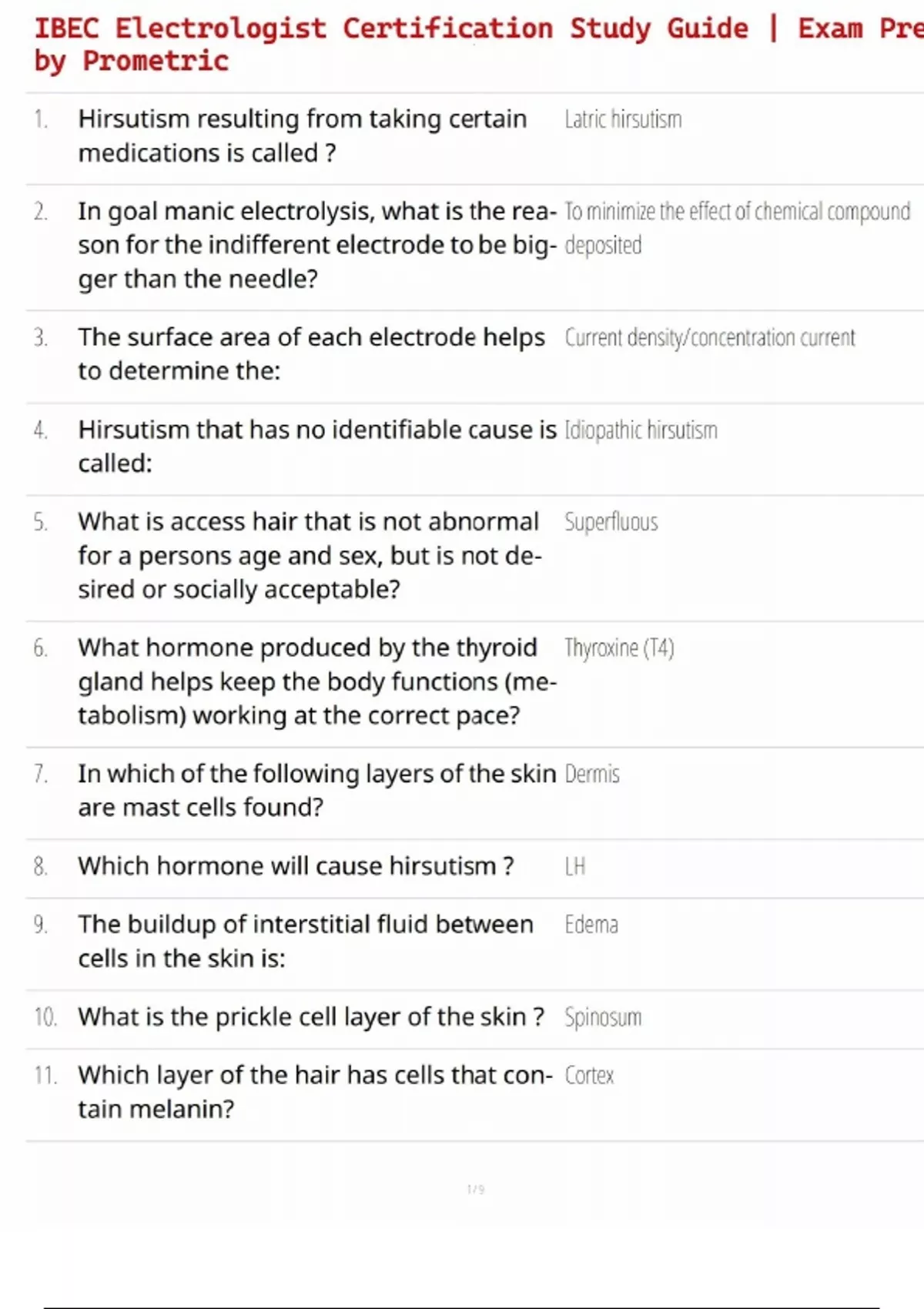Click the 'Current density/concentration current' answer
This screenshot has width=924, height=1309.
tap(709, 337)
